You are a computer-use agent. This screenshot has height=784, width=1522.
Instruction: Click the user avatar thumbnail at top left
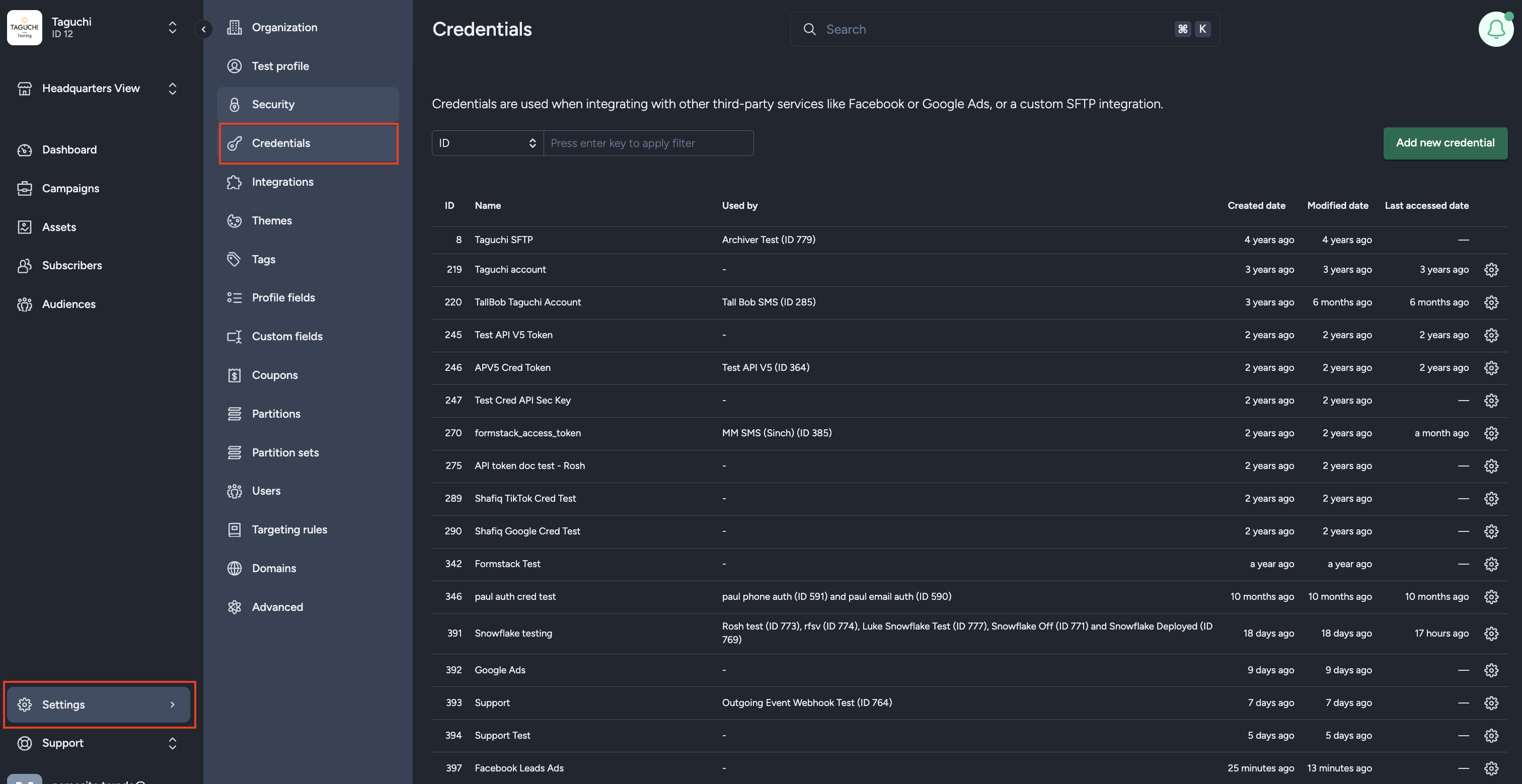(x=24, y=27)
